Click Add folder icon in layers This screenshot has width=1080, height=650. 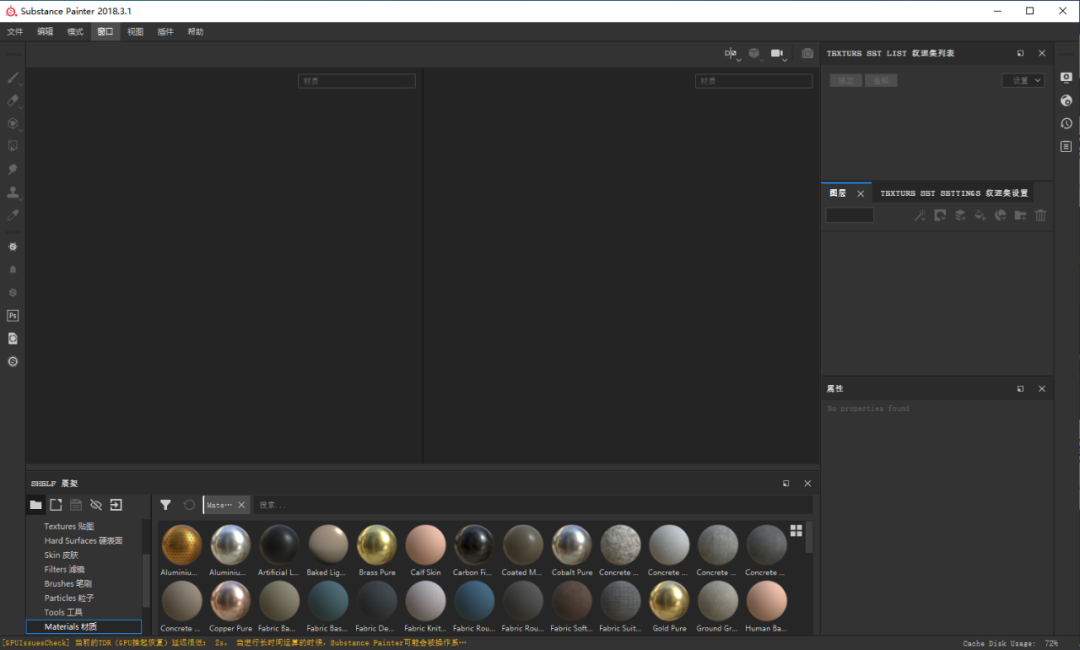click(x=1021, y=216)
